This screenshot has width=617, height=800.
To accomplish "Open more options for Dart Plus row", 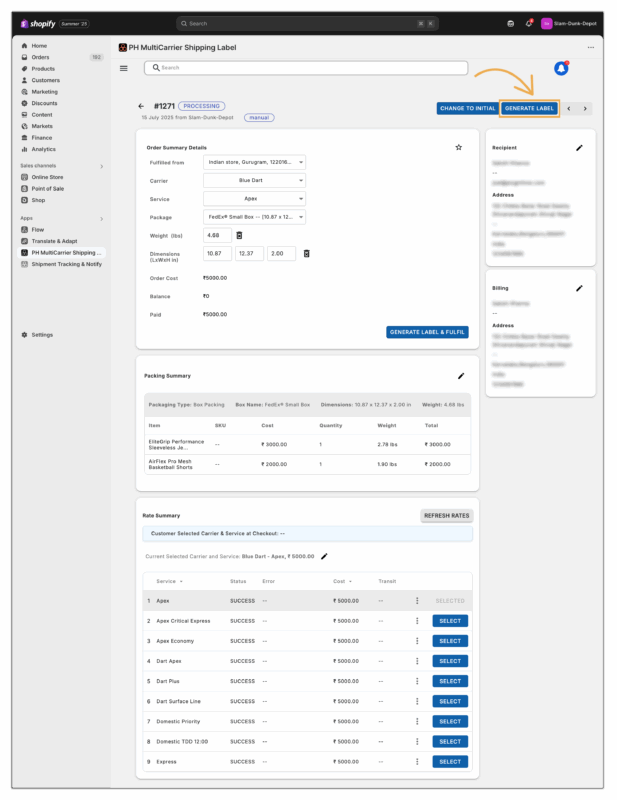I will click(x=417, y=681).
